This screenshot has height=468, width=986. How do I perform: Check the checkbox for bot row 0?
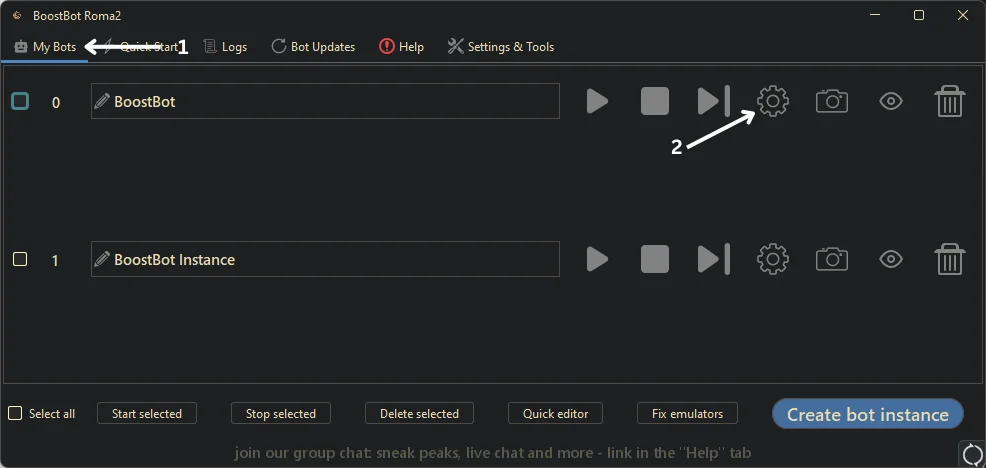[20, 101]
